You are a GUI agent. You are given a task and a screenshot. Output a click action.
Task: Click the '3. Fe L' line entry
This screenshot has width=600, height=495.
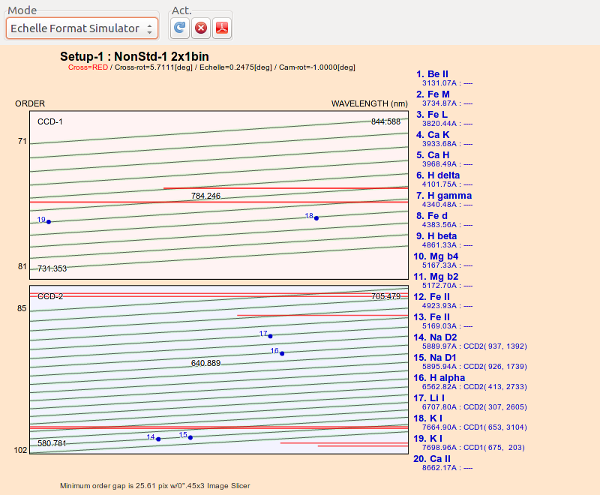[x=444, y=119]
